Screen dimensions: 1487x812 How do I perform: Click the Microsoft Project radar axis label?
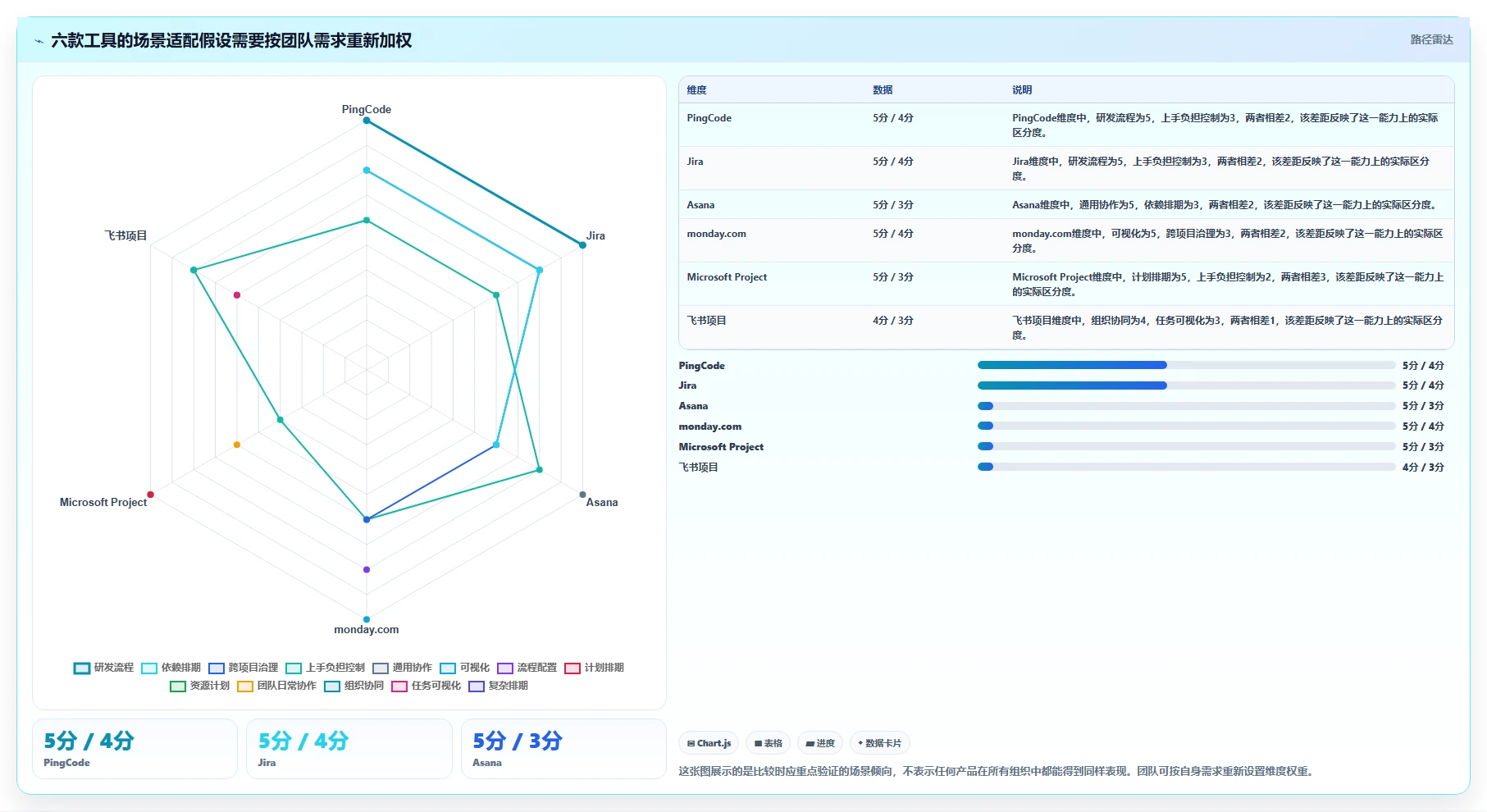[103, 502]
